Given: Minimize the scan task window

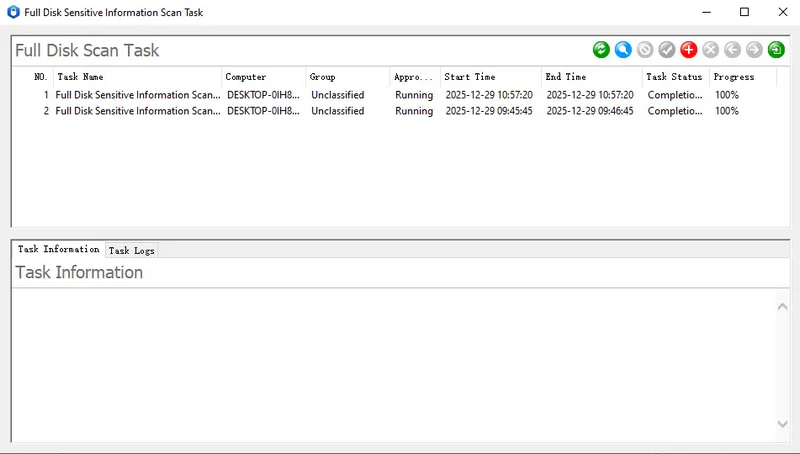Looking at the screenshot, I should tap(707, 12).
